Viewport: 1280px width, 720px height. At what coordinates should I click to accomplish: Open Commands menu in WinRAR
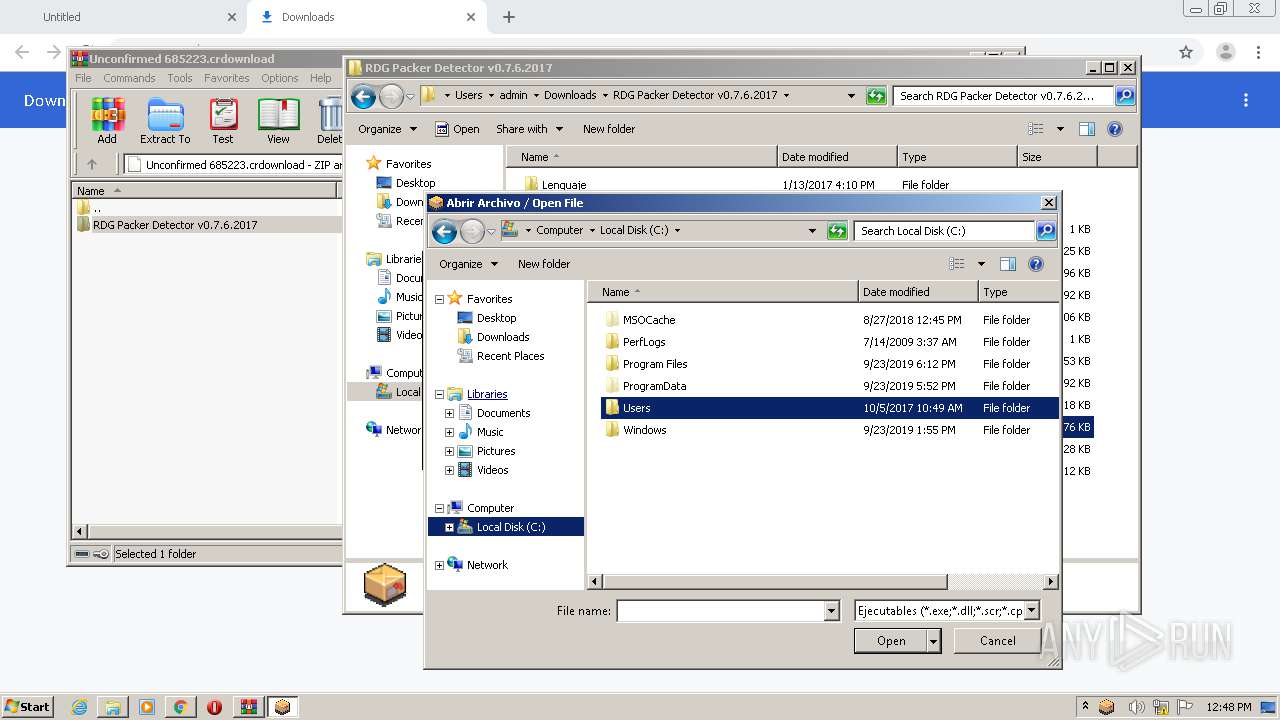[129, 78]
